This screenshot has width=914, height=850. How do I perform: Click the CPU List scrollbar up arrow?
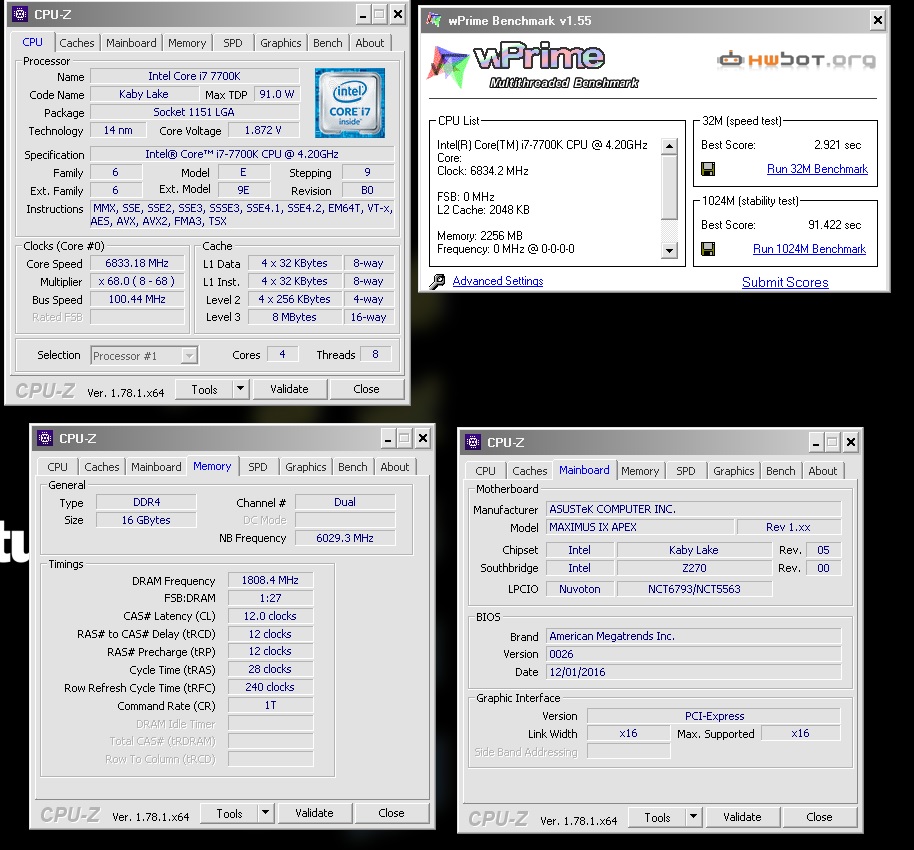[669, 146]
